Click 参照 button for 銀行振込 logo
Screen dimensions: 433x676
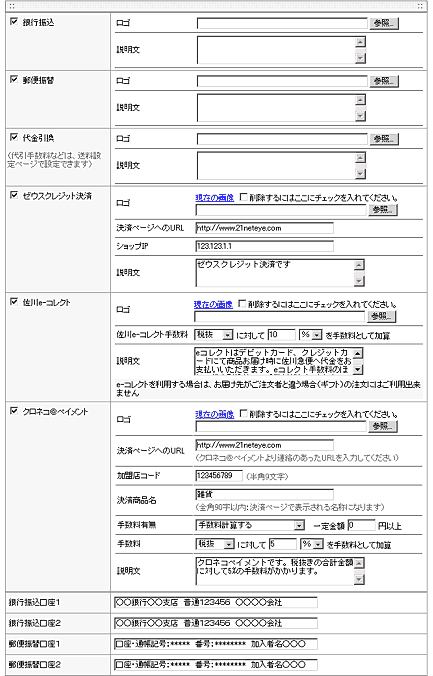tap(384, 23)
